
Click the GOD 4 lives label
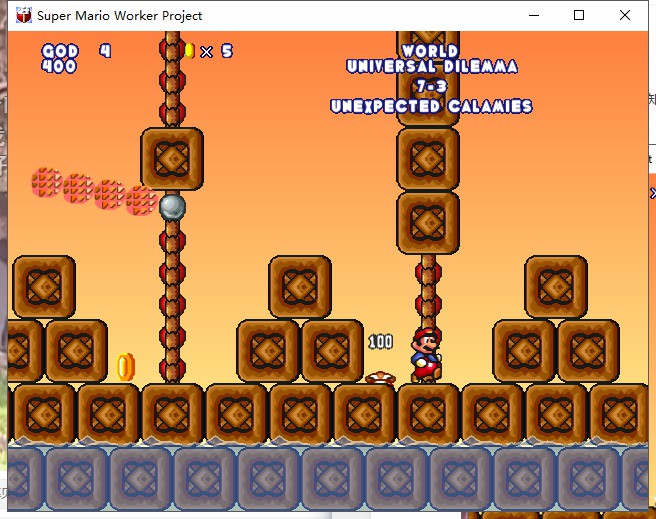(x=77, y=51)
